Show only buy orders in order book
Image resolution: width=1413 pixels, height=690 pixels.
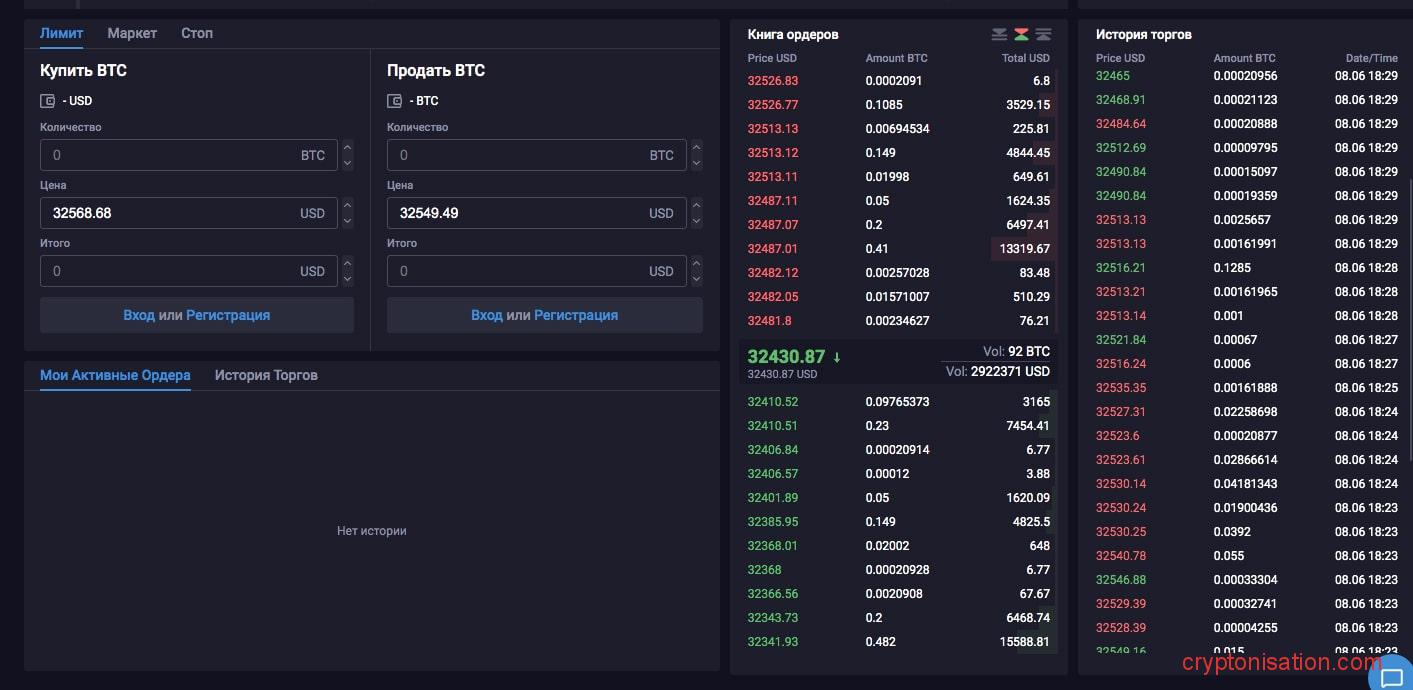(1043, 34)
